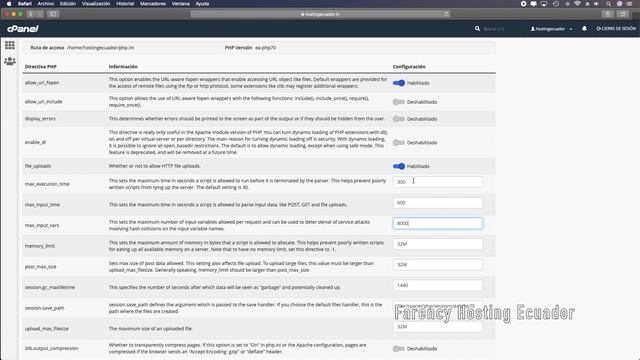The image size is (640, 360).
Task: Open the Archivo menu
Action: 46,4
